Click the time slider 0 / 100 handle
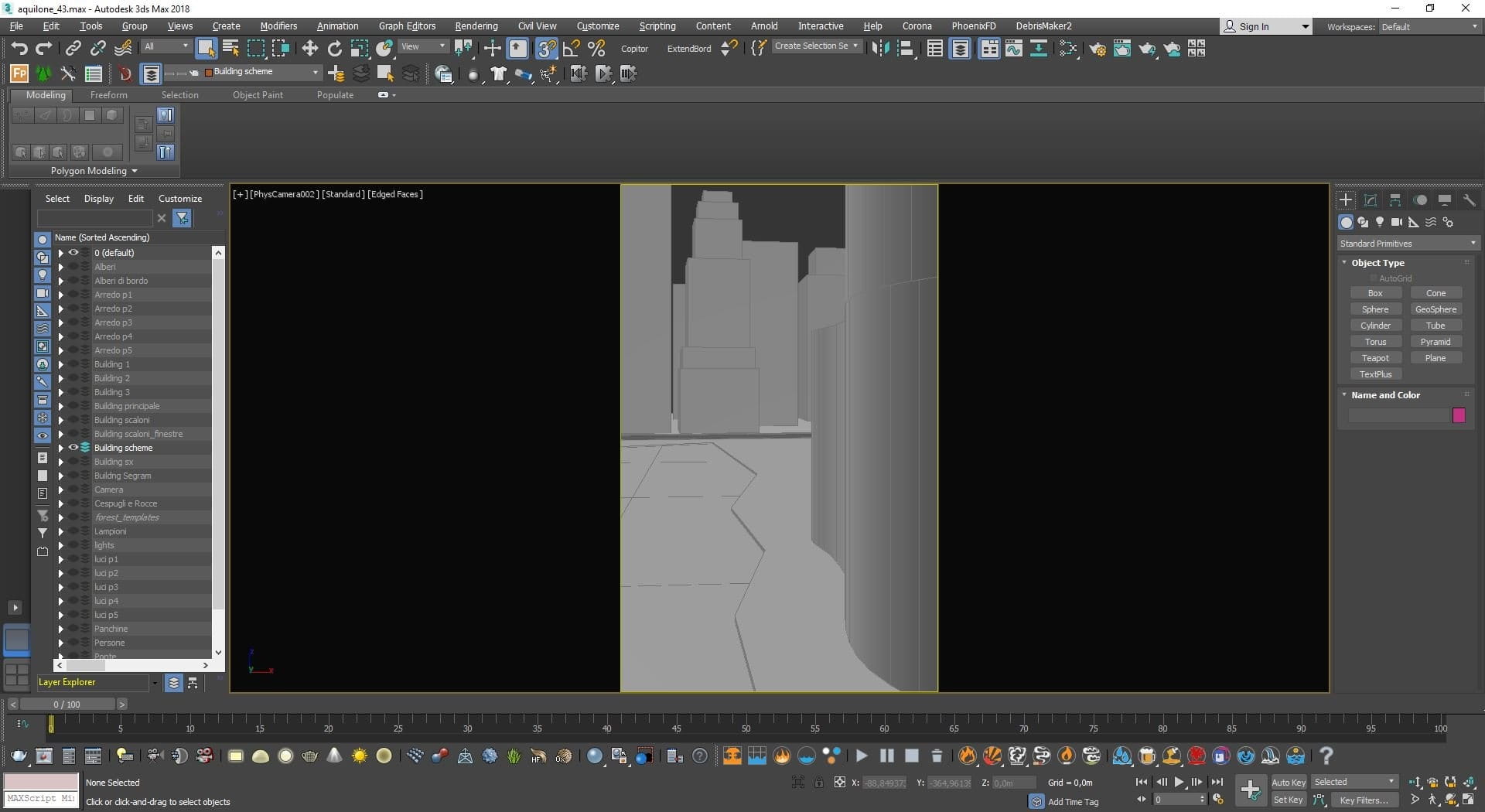The height and width of the screenshot is (812, 1485). click(x=67, y=705)
